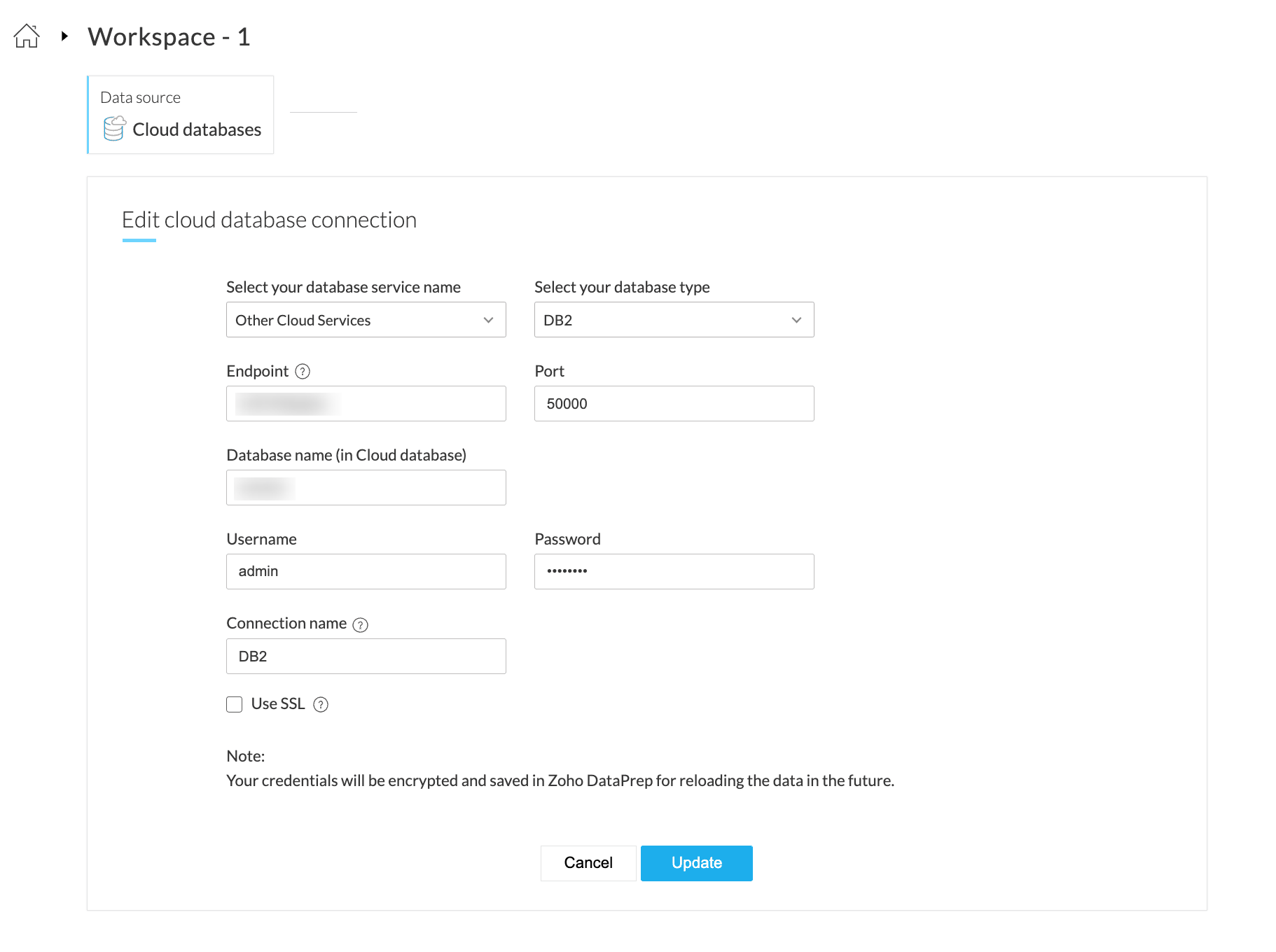Viewport: 1276px width, 952px height.
Task: Click the breadcrumb arrow before Workspace - 1
Action: (x=64, y=36)
